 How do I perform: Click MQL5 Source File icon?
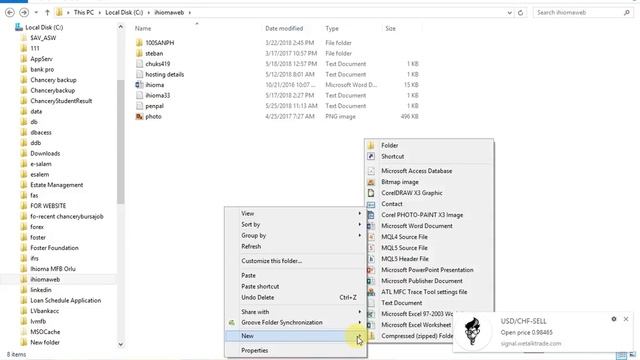tap(371, 248)
